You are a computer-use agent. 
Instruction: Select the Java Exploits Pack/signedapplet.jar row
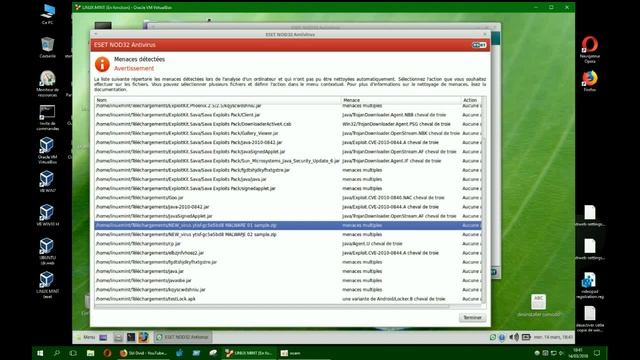(288, 189)
